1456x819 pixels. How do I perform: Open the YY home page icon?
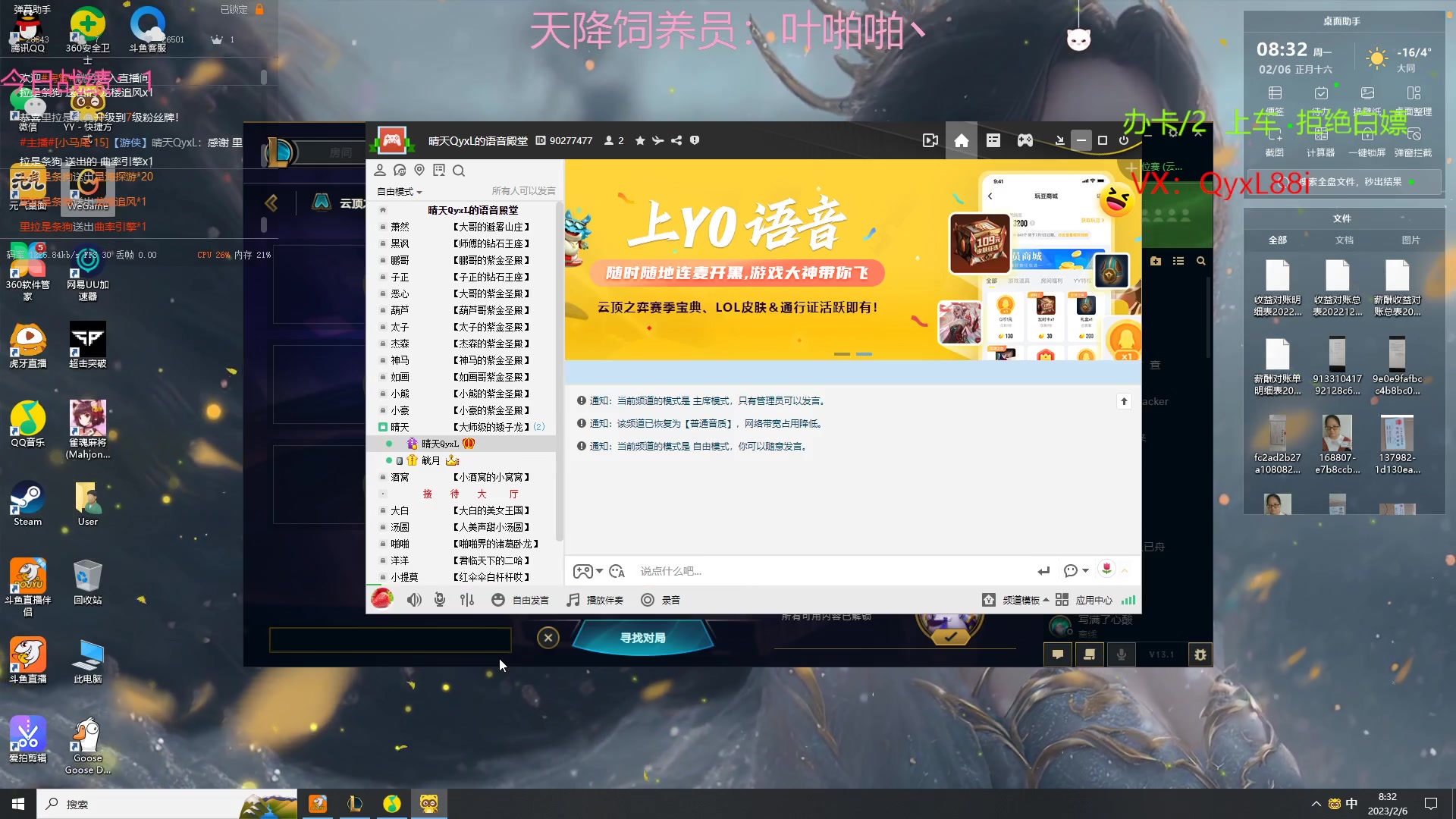962,140
